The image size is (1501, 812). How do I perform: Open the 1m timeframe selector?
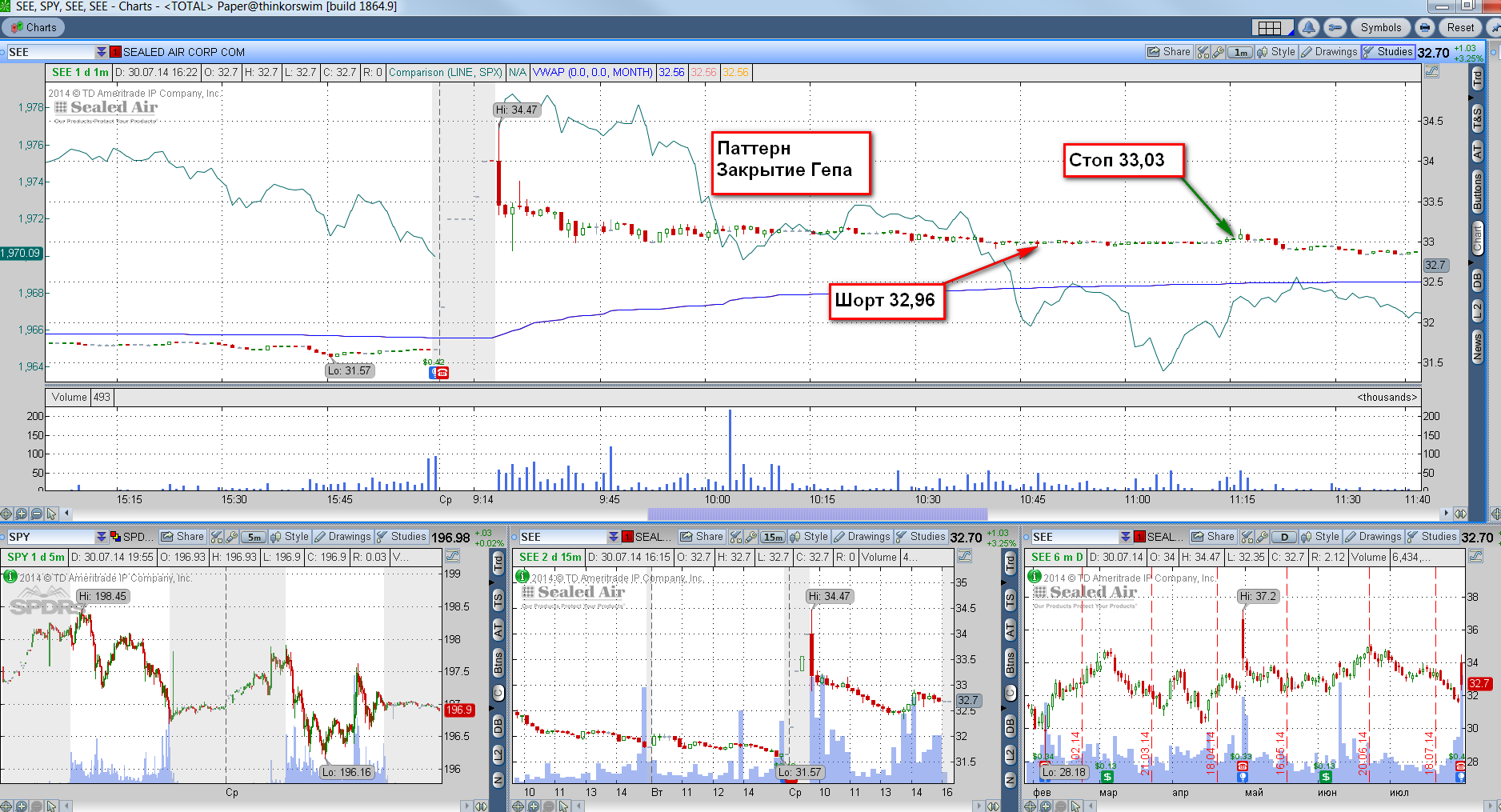[x=1240, y=52]
